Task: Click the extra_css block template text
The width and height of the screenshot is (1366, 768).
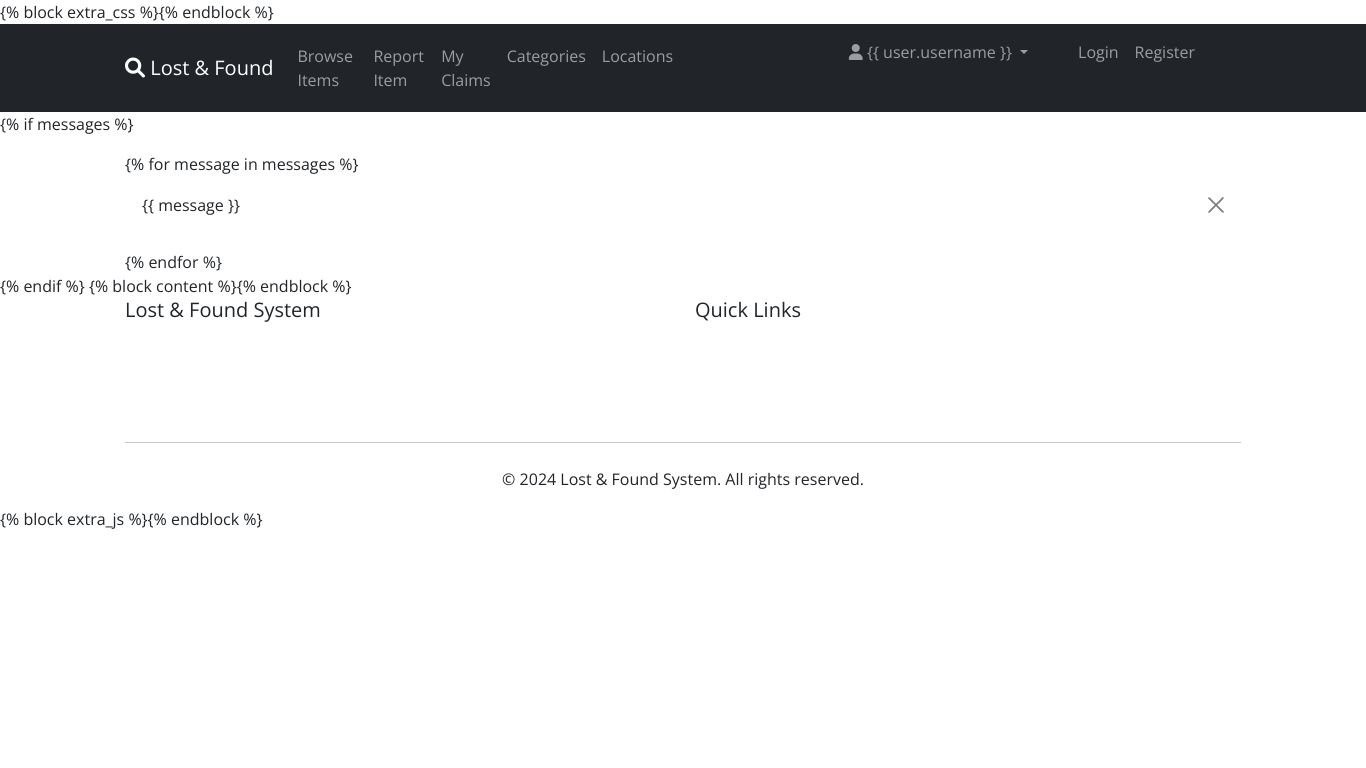Action: tap(137, 12)
